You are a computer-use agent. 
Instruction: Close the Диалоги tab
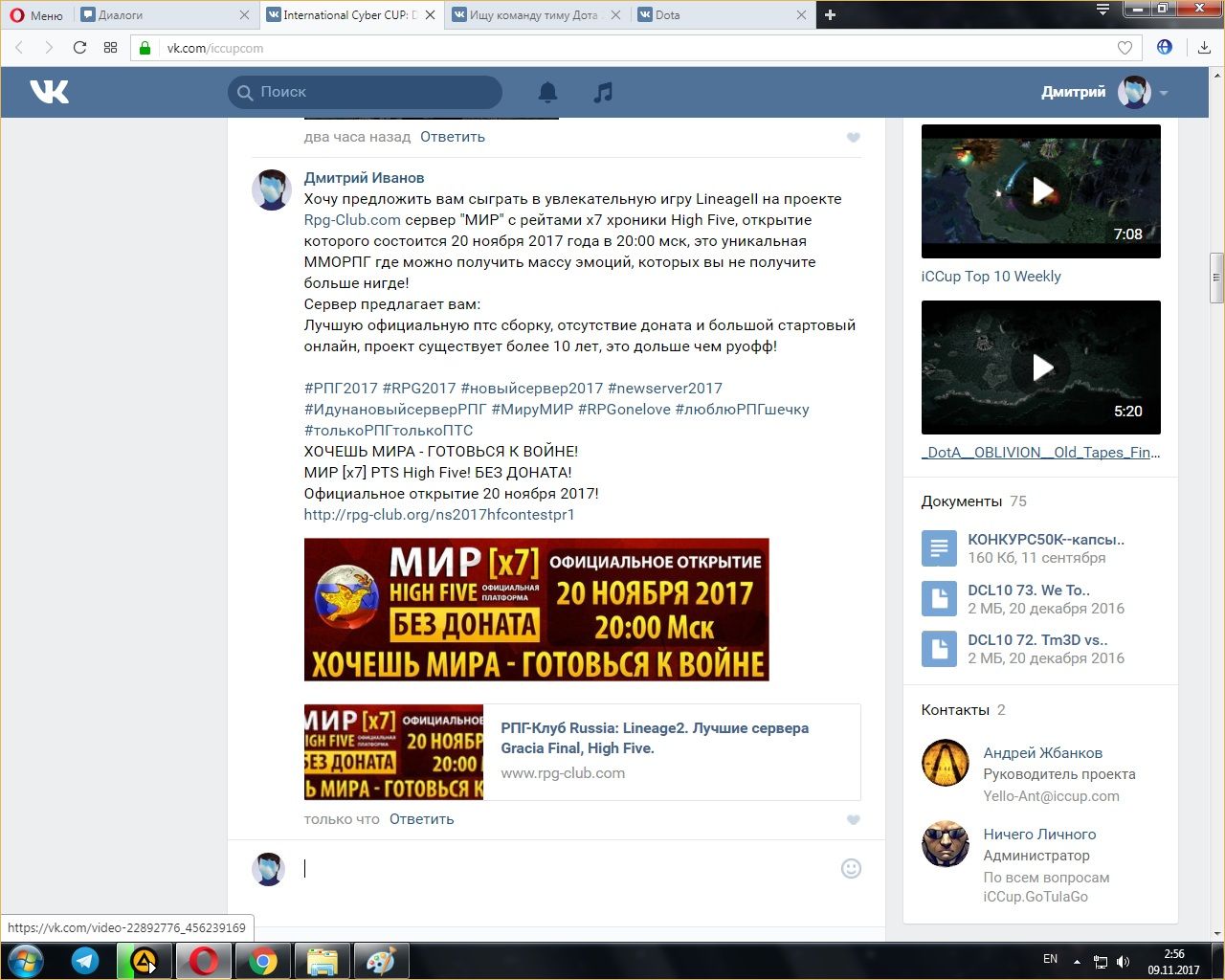click(244, 15)
